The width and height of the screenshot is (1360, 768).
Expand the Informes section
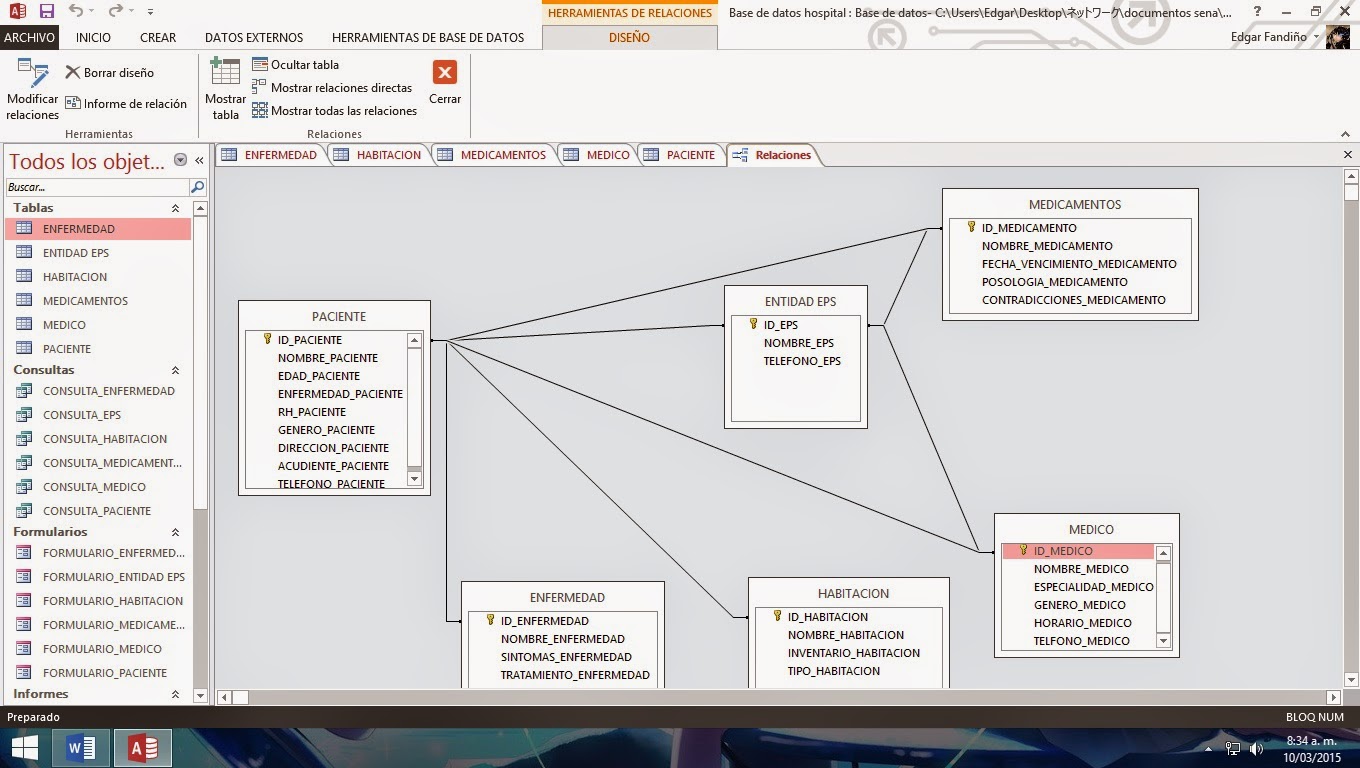pyautogui.click(x=175, y=693)
